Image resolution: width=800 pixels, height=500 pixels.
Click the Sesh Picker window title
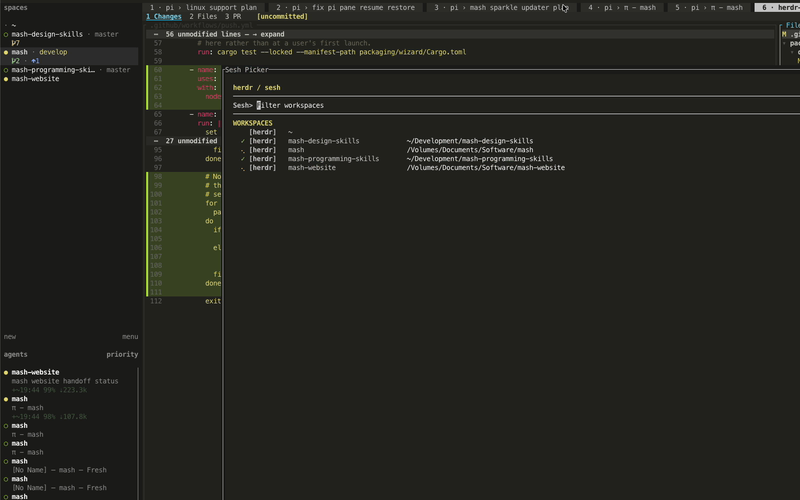(x=246, y=70)
